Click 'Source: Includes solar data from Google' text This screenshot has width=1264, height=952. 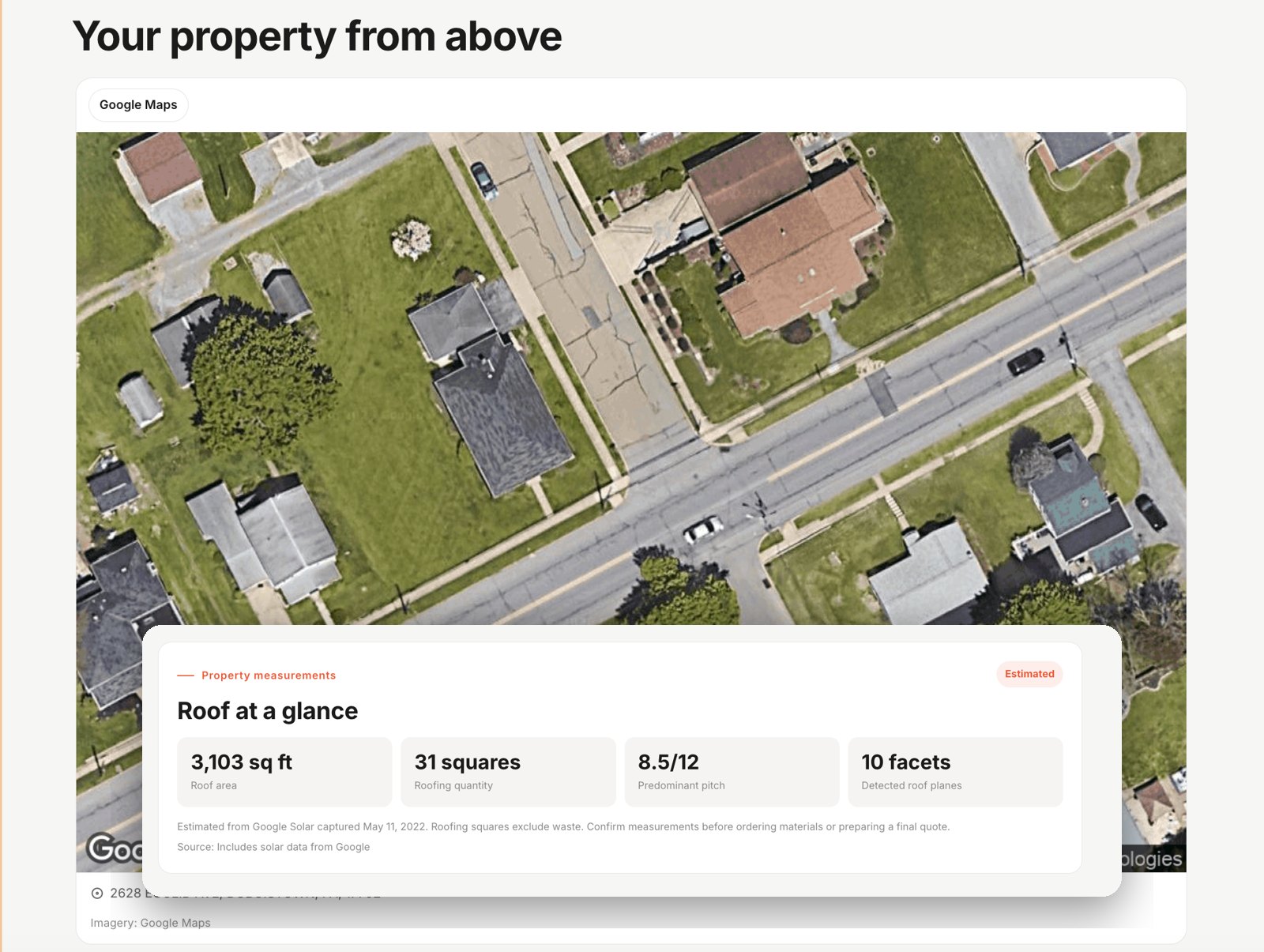point(273,847)
